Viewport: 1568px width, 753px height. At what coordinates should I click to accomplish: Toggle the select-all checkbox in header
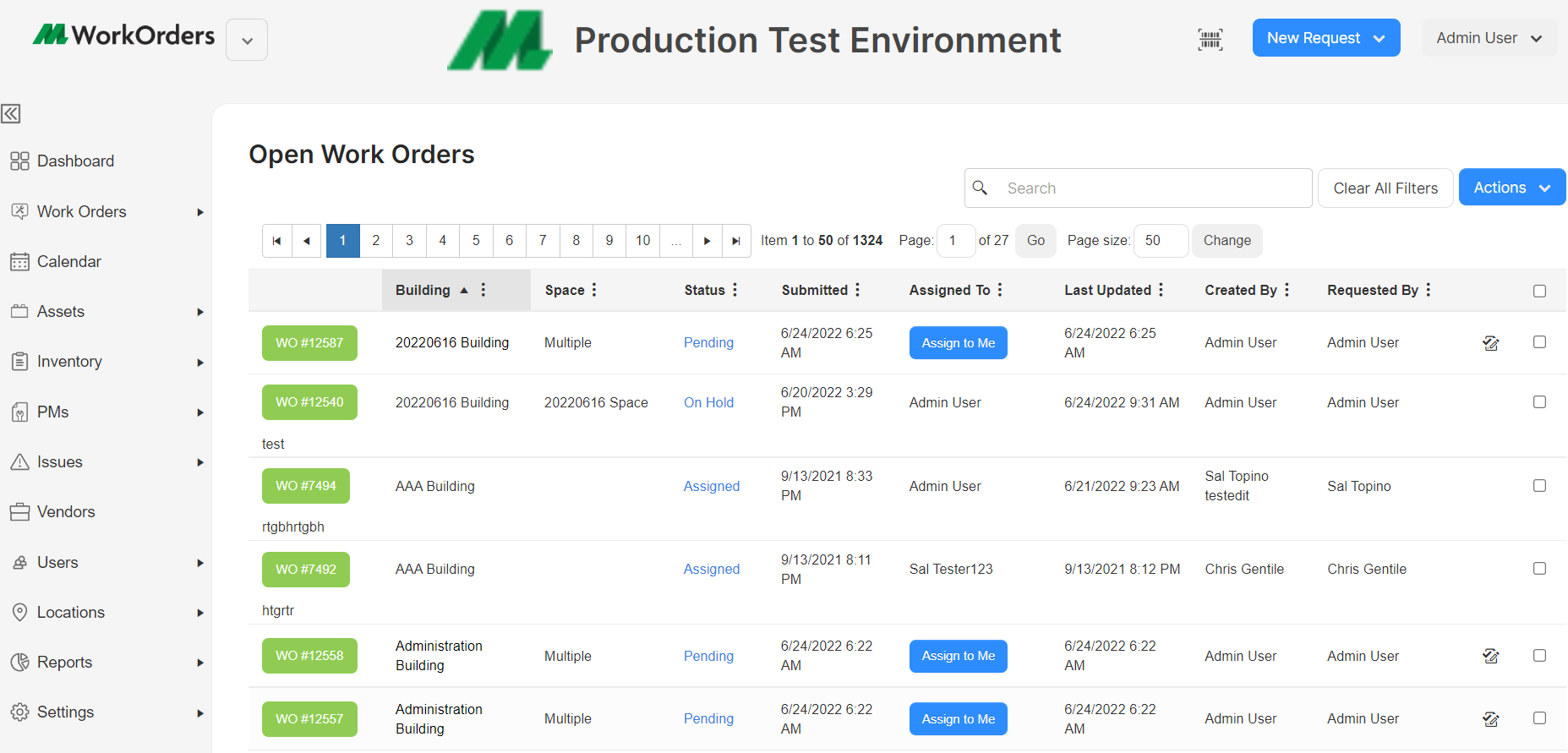1539,291
